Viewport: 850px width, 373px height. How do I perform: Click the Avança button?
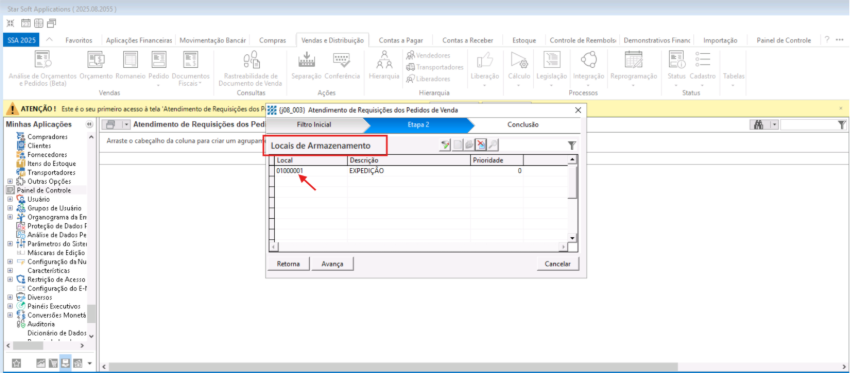[x=333, y=263]
